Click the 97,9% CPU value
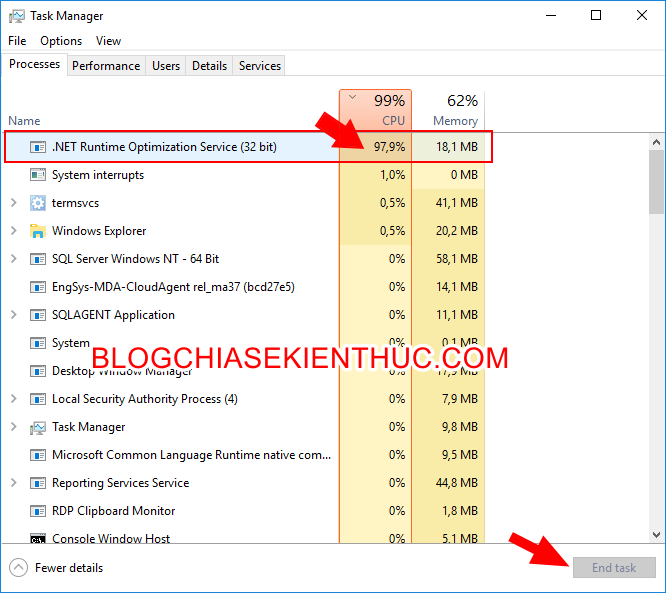Screen dimensions: 666x593 (389, 147)
